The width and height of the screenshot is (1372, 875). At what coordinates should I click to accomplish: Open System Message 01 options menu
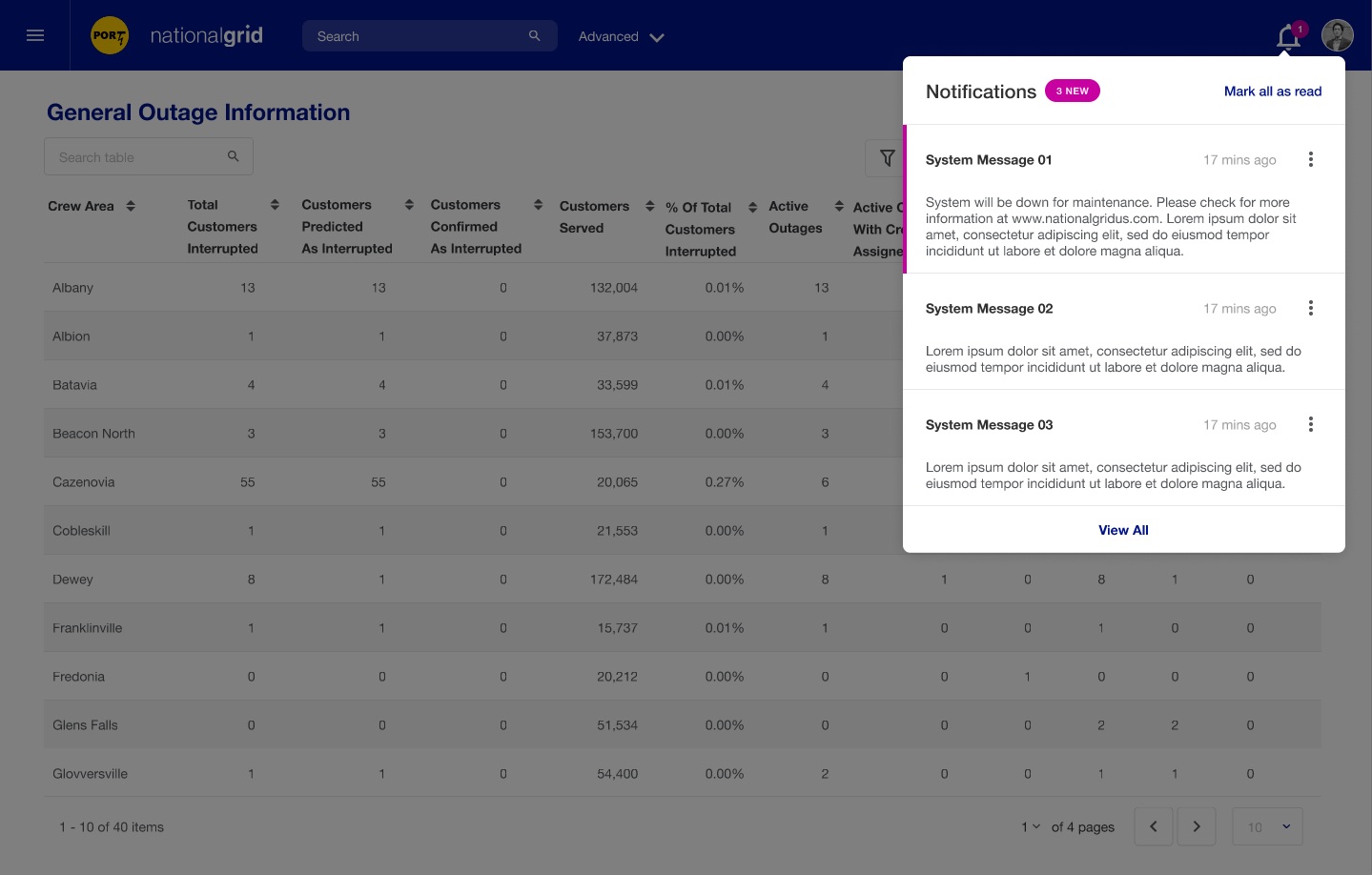point(1310,160)
